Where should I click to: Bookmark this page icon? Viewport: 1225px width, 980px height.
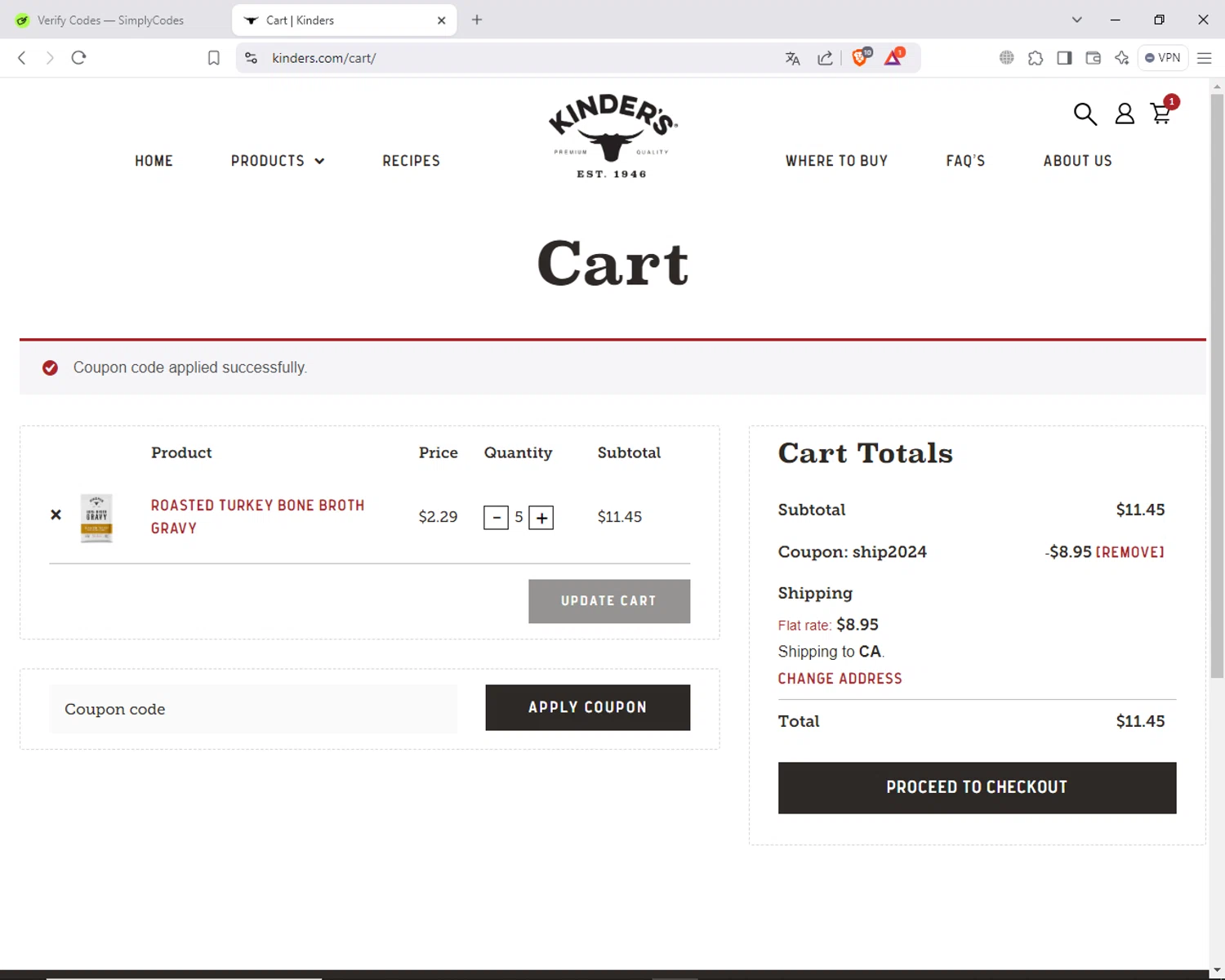[x=214, y=58]
